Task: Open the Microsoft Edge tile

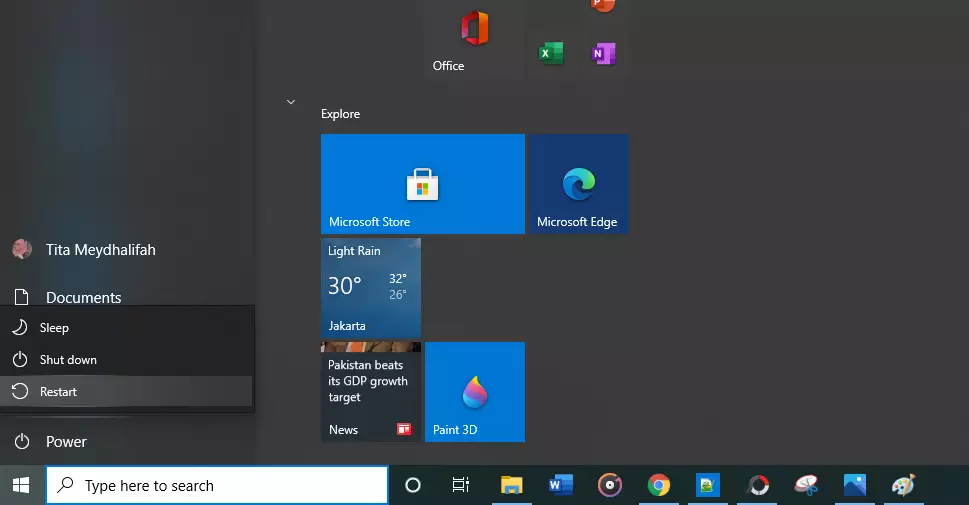Action: click(x=578, y=184)
